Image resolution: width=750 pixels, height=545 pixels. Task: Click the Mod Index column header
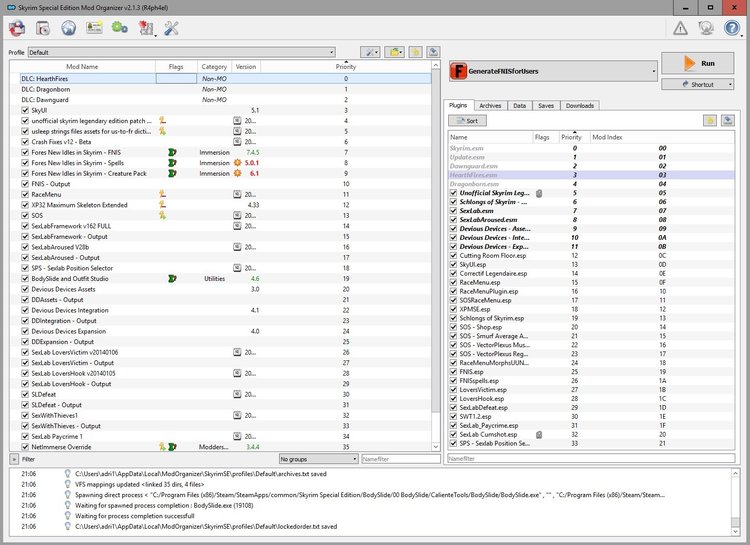(662, 137)
